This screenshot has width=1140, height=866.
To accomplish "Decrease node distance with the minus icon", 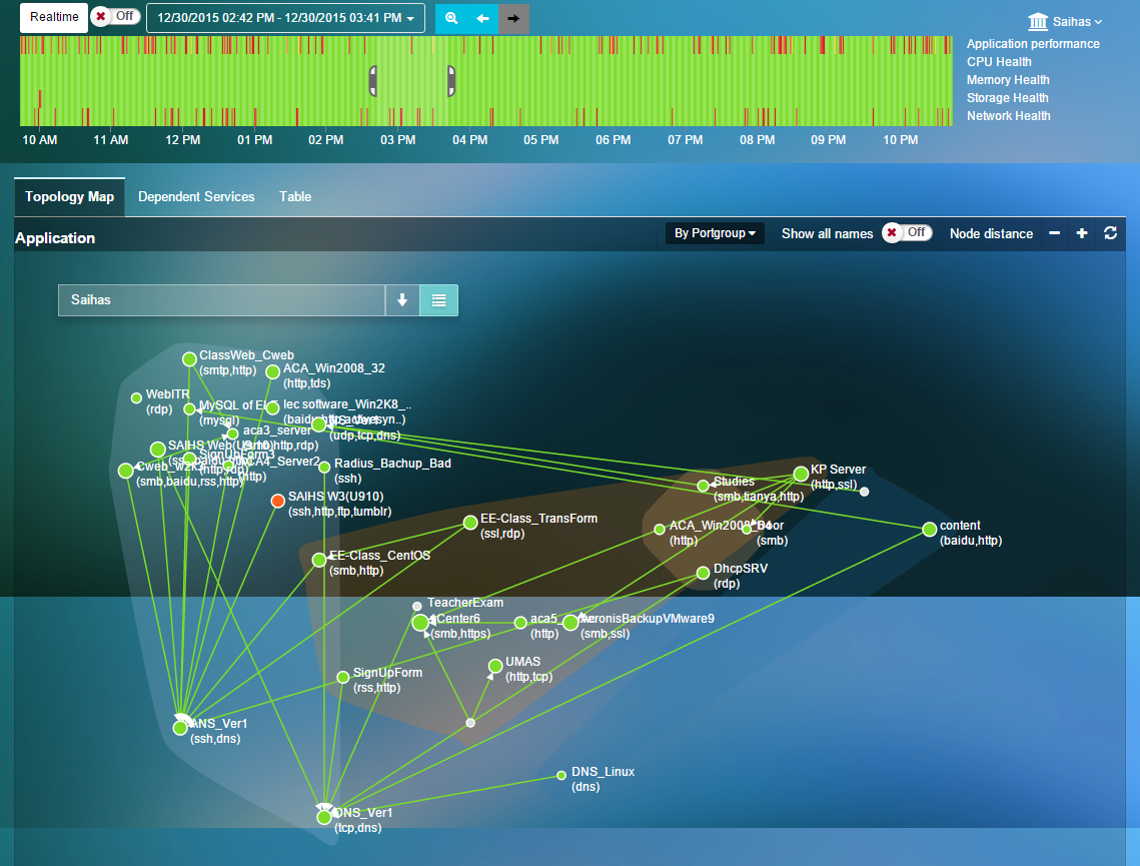I will 1054,233.
